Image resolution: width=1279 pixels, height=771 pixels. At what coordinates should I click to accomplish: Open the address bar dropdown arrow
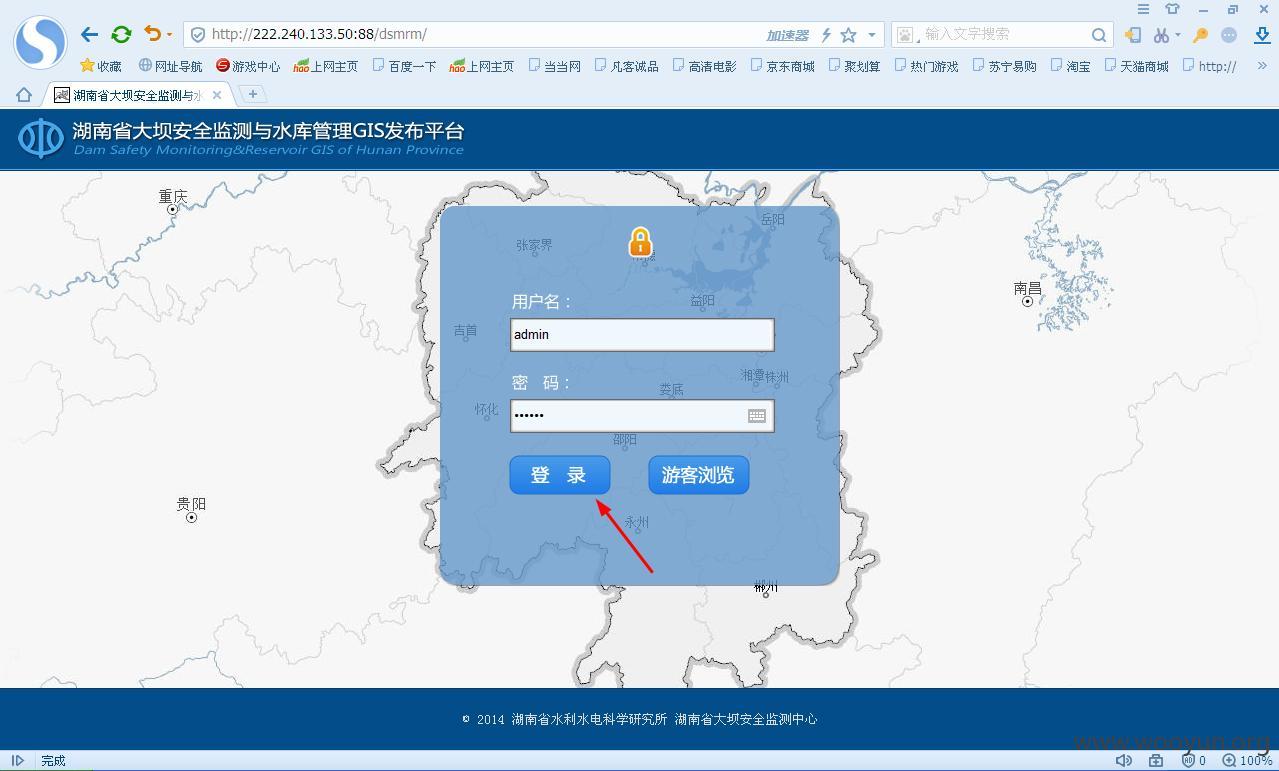[872, 35]
